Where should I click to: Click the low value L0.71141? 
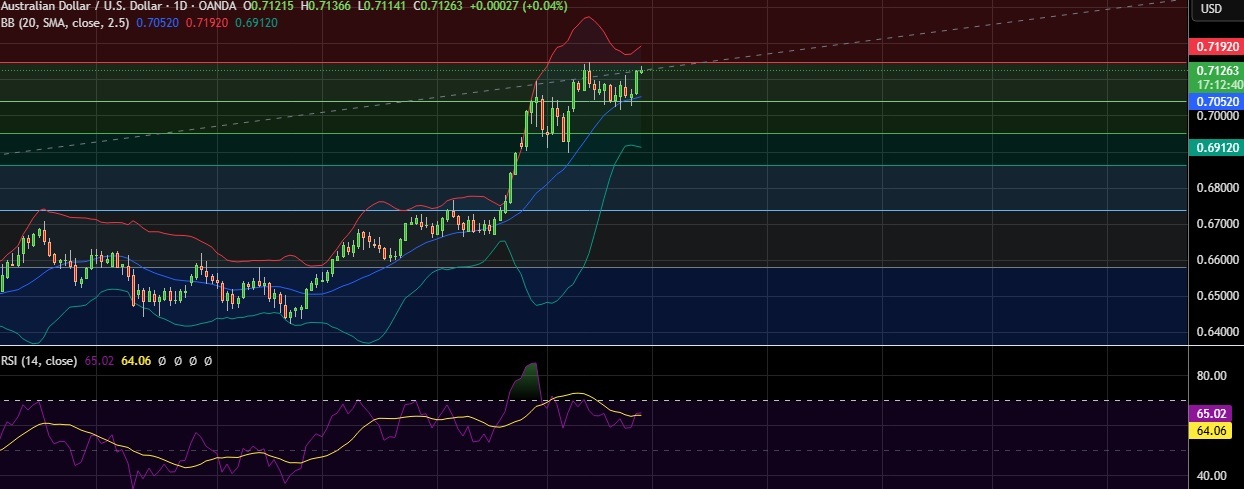pos(383,6)
